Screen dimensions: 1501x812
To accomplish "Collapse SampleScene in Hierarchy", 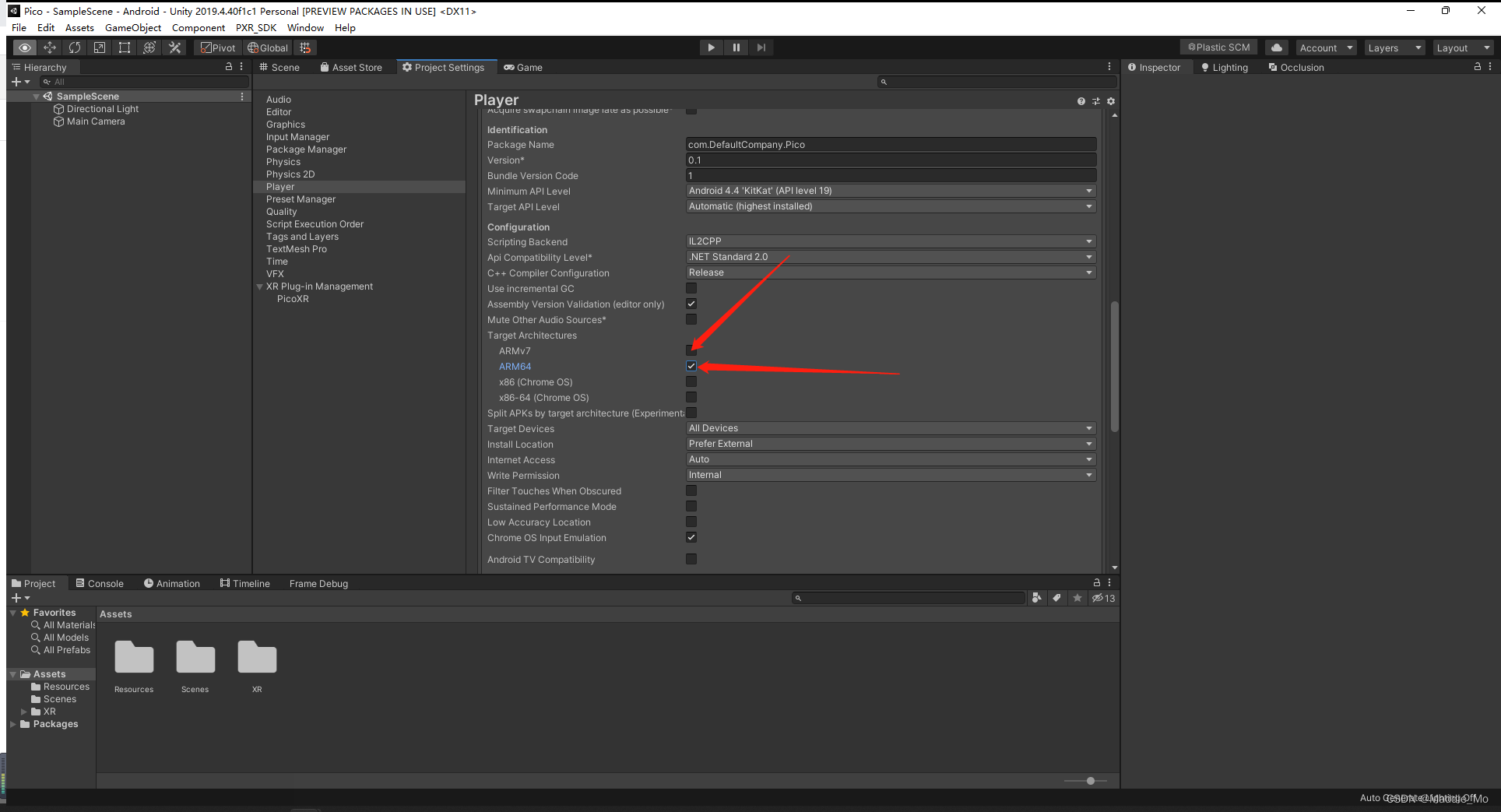I will [37, 97].
